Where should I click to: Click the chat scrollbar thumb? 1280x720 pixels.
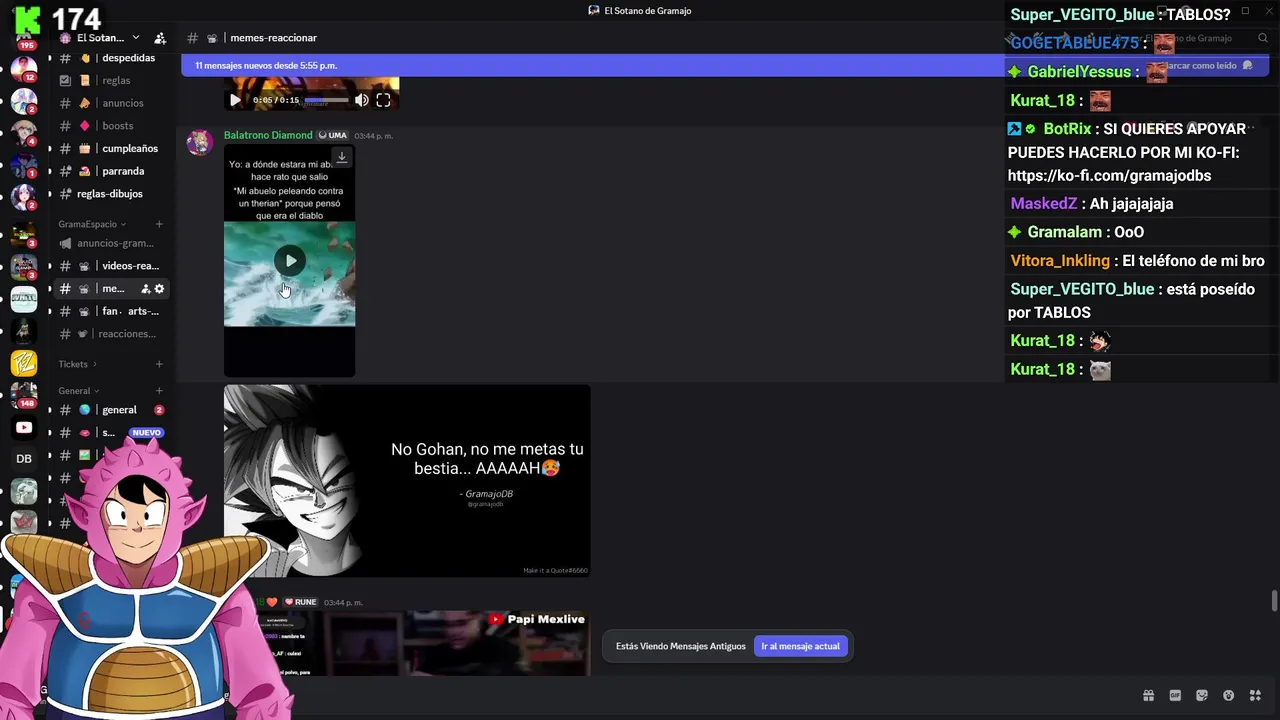[1274, 600]
